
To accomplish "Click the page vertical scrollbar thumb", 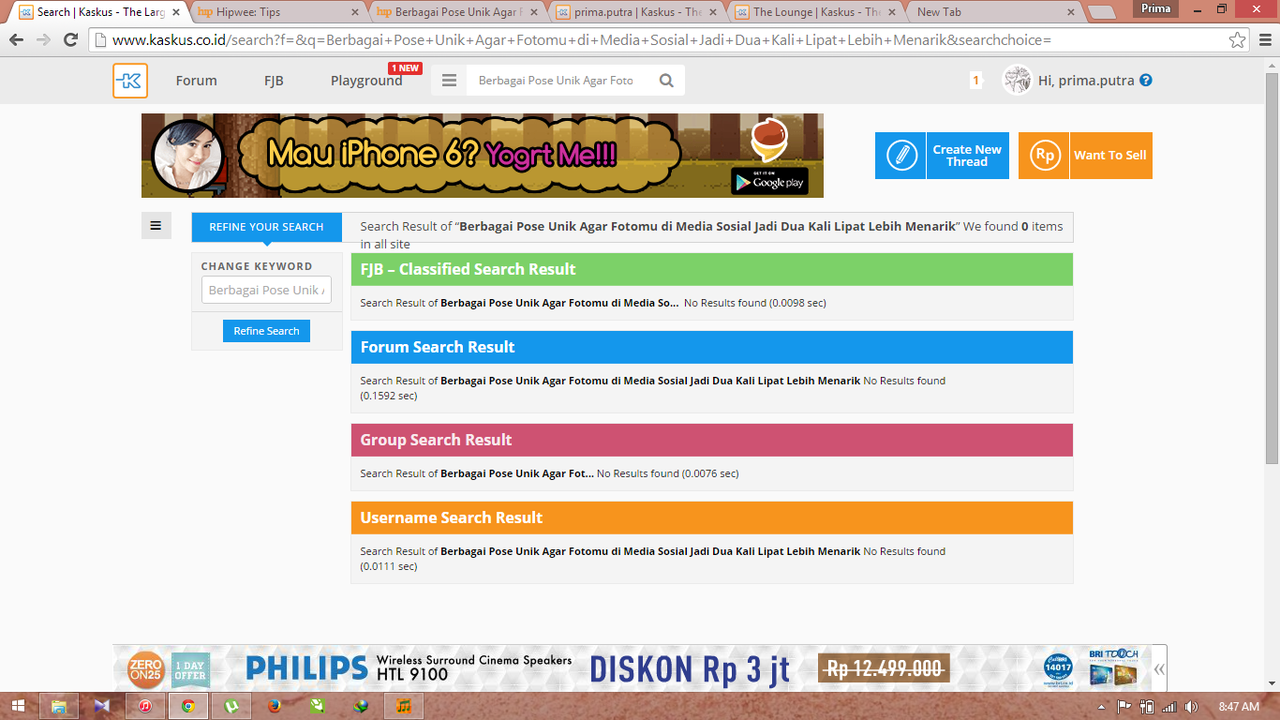I will 1272,268.
